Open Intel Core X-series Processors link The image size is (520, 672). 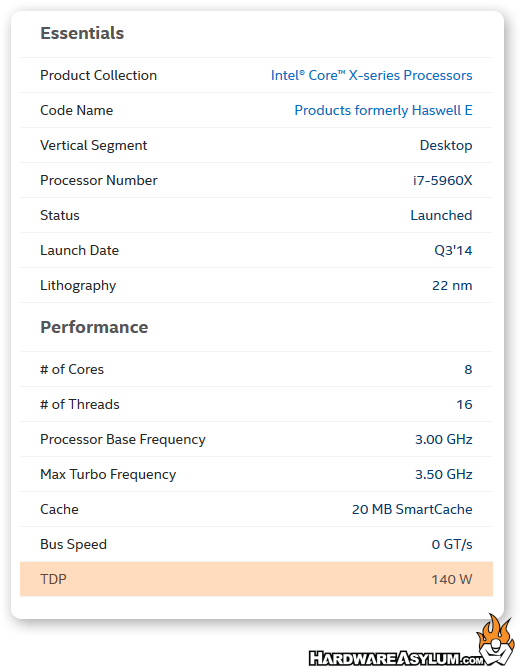point(371,75)
